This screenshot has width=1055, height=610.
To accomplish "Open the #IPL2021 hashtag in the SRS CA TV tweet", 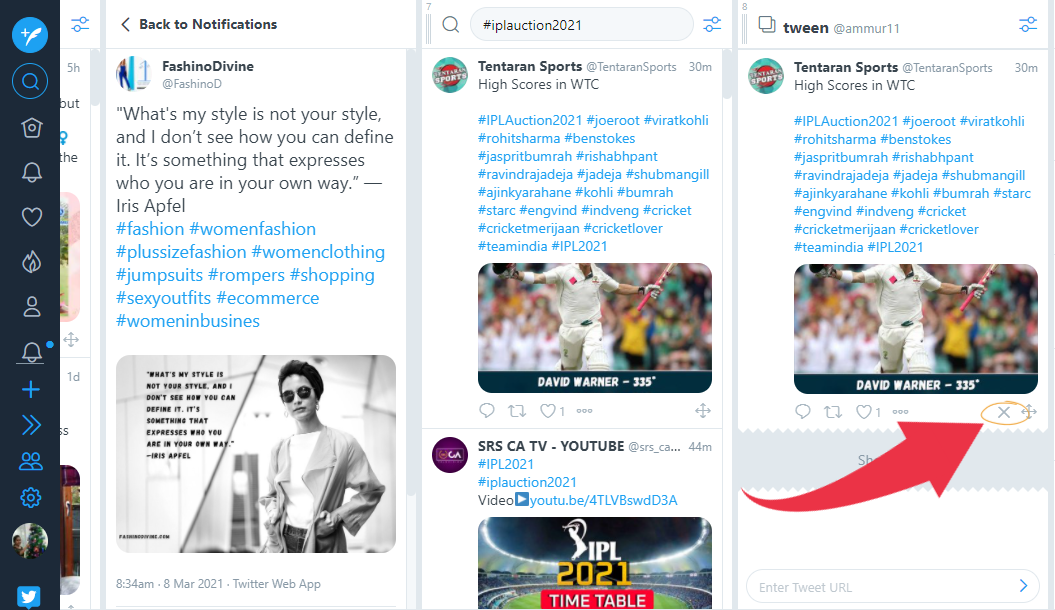I will tap(505, 464).
